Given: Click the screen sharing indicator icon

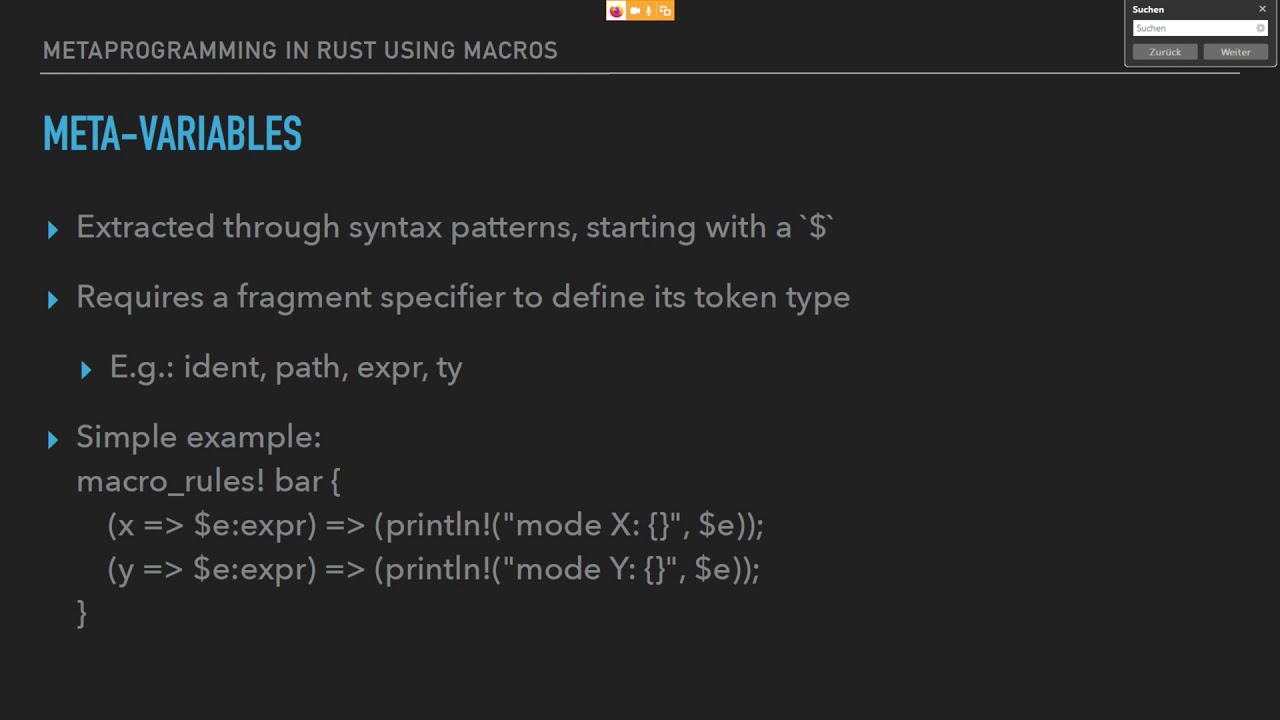Looking at the screenshot, I should tap(665, 11).
